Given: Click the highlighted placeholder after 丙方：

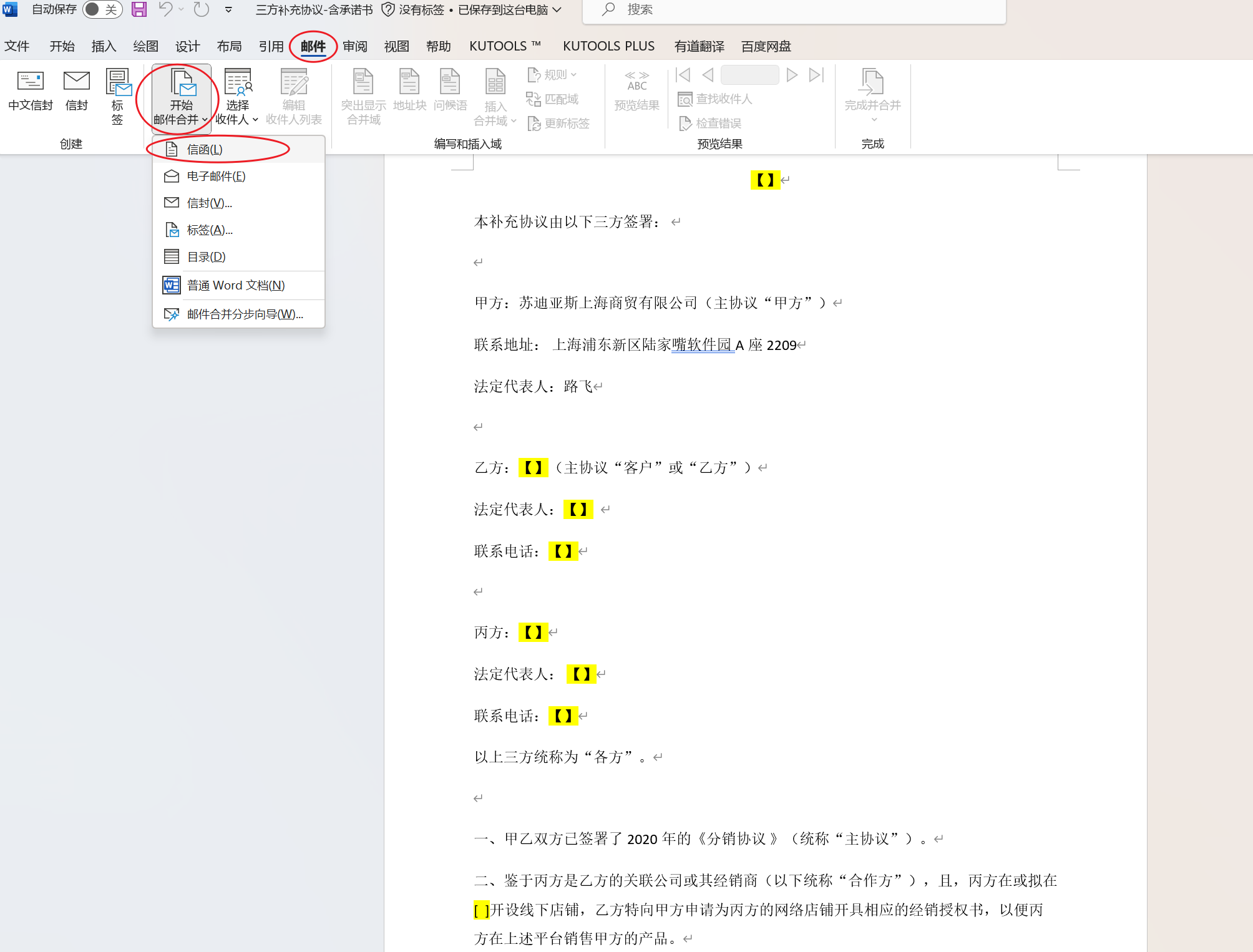Looking at the screenshot, I should 534,633.
